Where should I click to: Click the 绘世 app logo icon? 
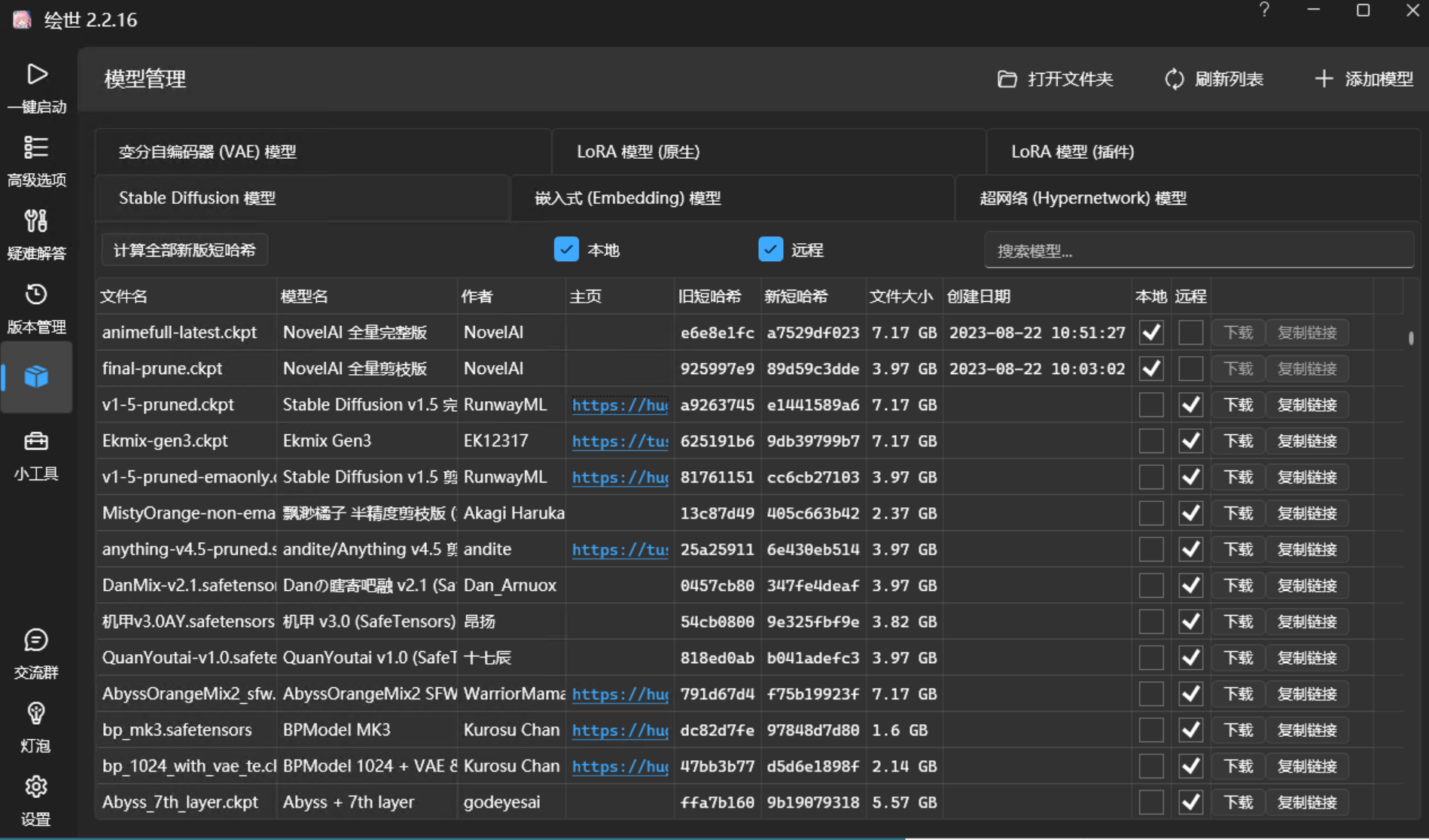click(x=22, y=20)
